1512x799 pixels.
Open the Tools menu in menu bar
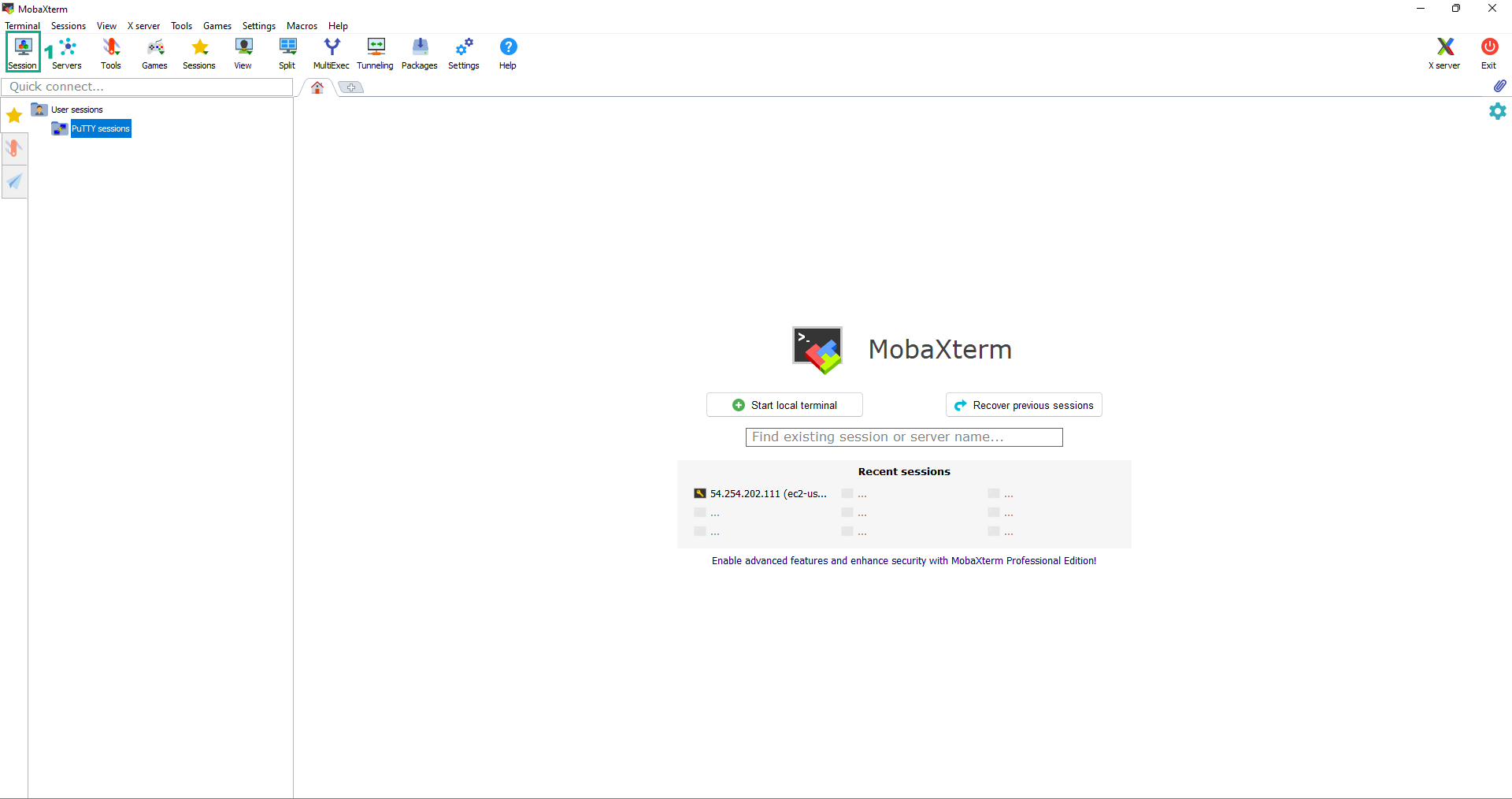[x=181, y=26]
